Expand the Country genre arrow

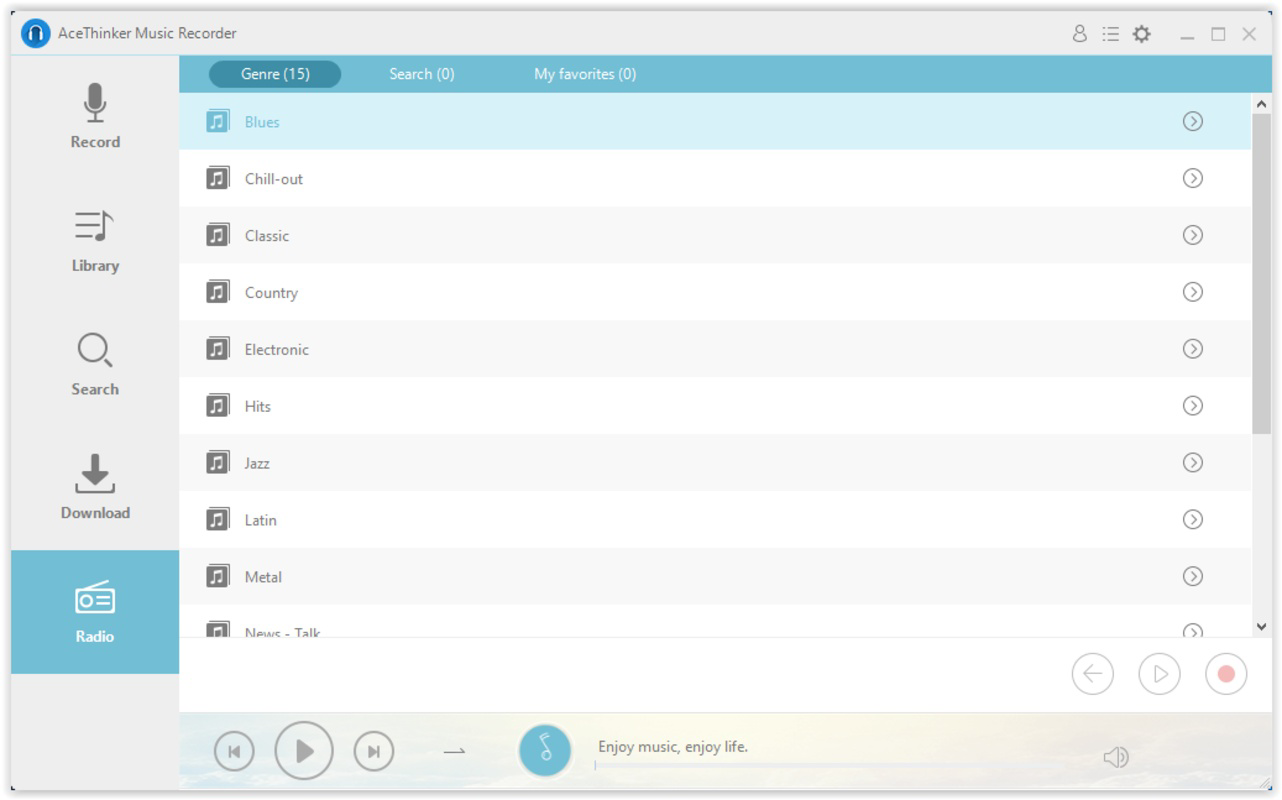coord(1192,292)
